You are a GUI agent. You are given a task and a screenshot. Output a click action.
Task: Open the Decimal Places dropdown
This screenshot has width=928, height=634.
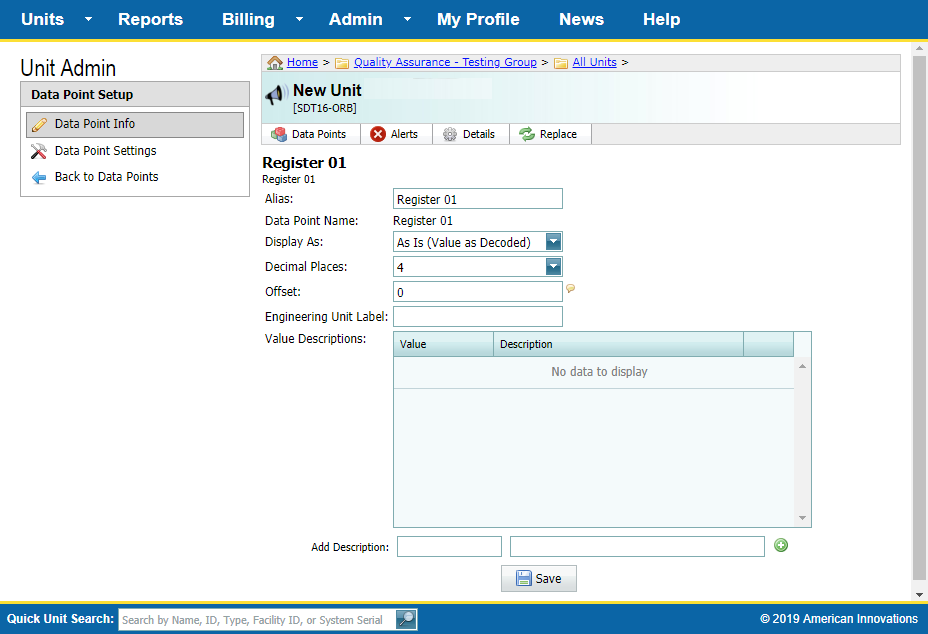coord(553,266)
